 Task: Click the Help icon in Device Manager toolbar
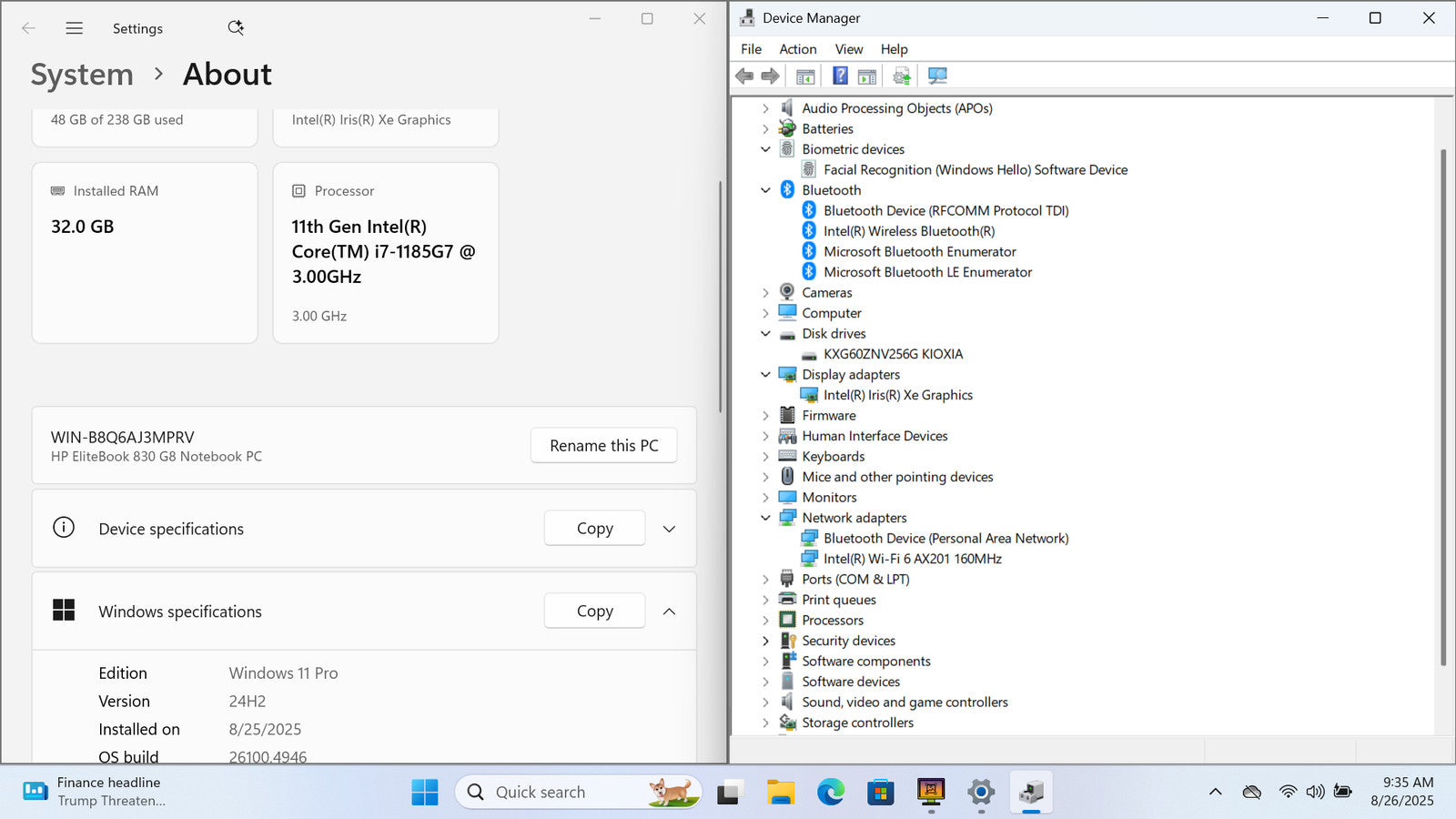click(840, 76)
